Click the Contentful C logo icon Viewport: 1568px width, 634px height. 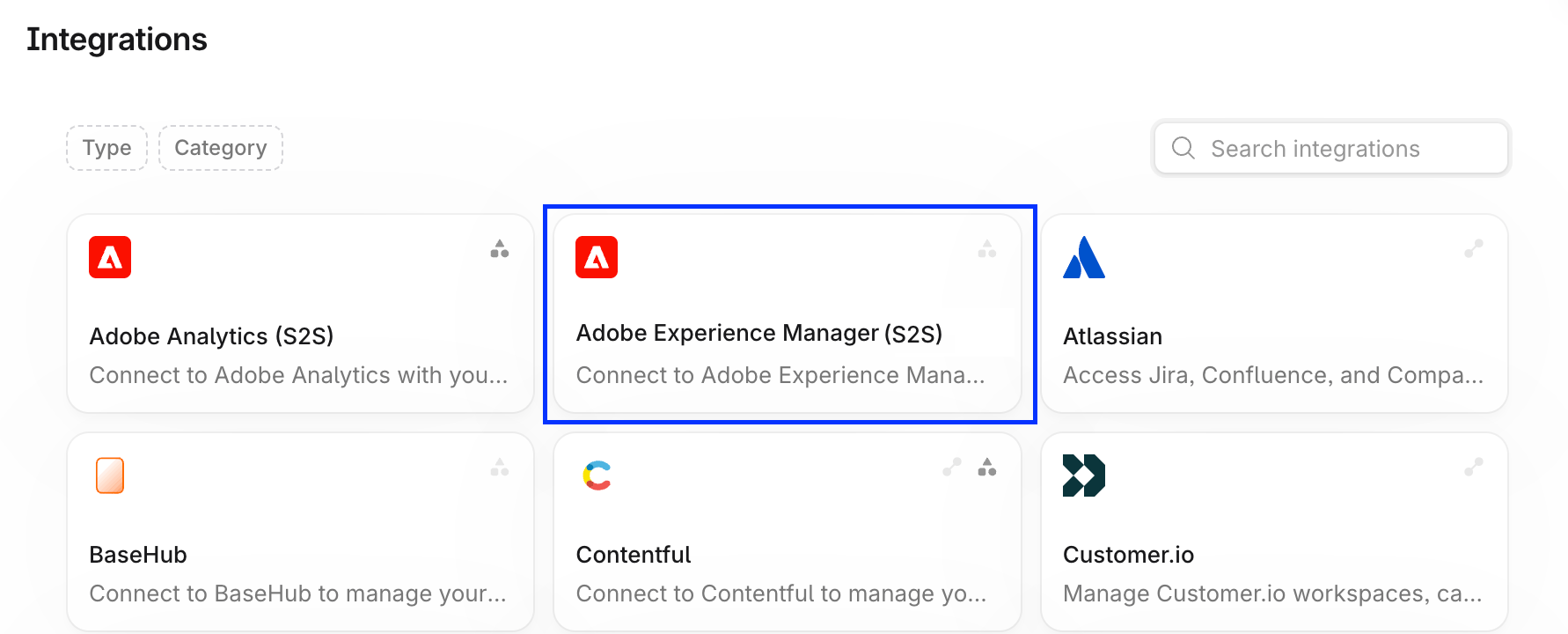(x=597, y=475)
